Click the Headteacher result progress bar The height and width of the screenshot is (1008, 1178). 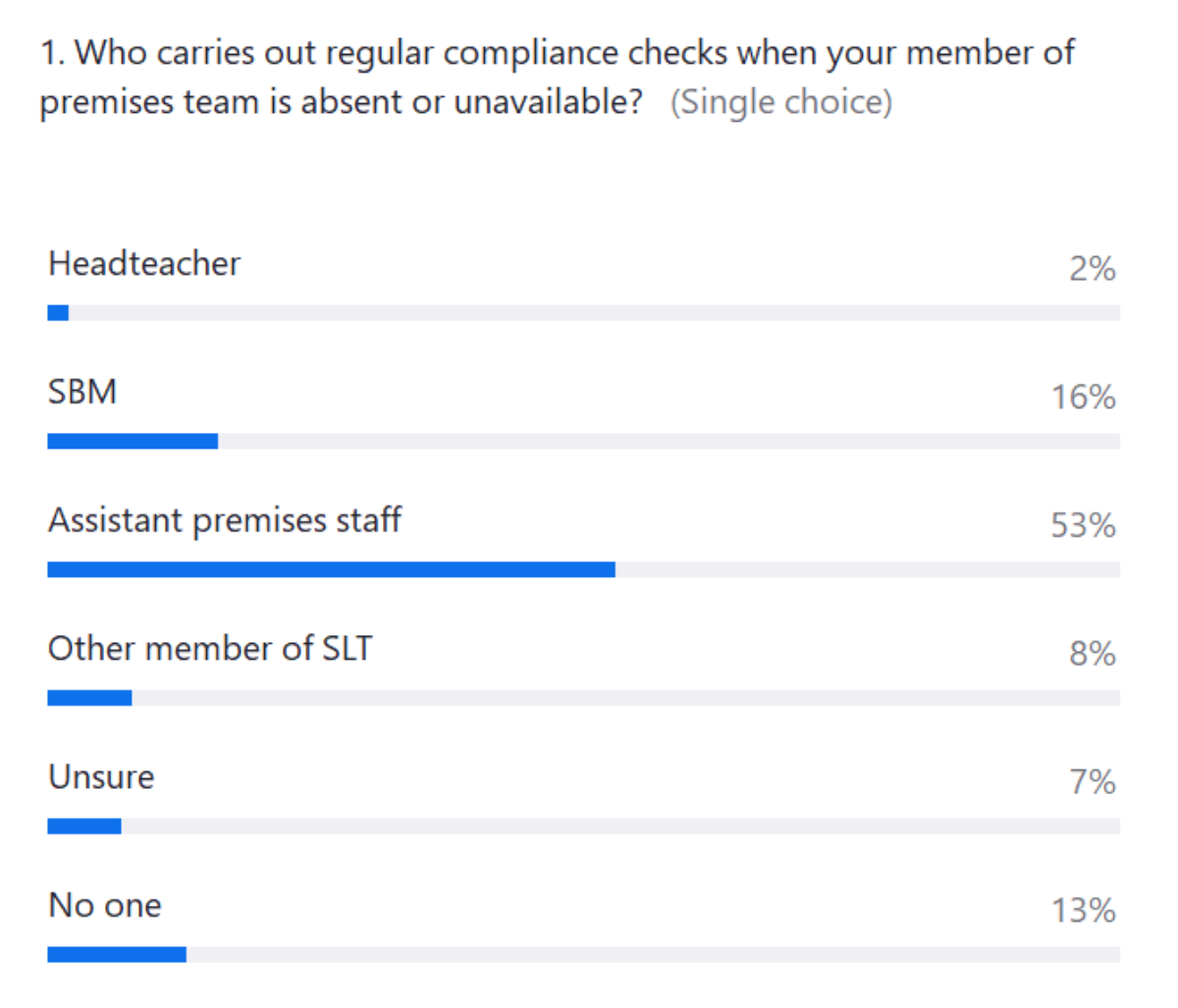pyautogui.click(x=583, y=313)
